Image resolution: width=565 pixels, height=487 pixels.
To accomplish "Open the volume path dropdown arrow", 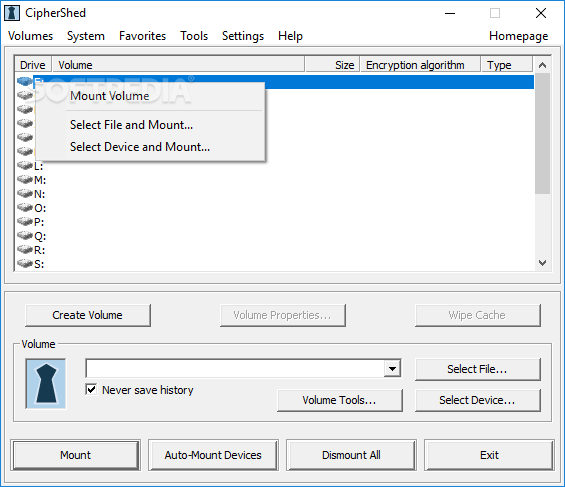I will click(392, 368).
